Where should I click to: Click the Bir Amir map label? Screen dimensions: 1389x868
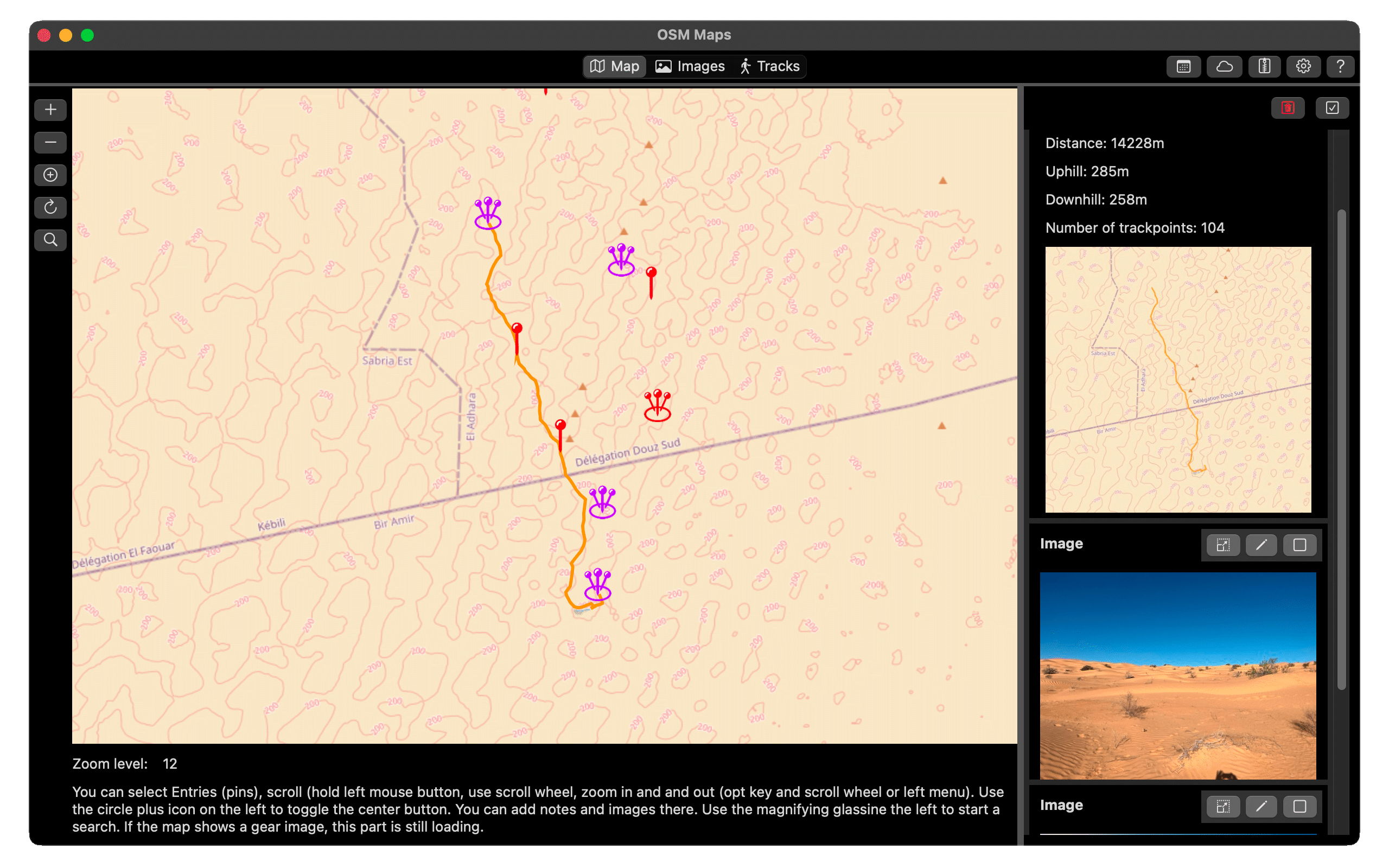pyautogui.click(x=394, y=522)
